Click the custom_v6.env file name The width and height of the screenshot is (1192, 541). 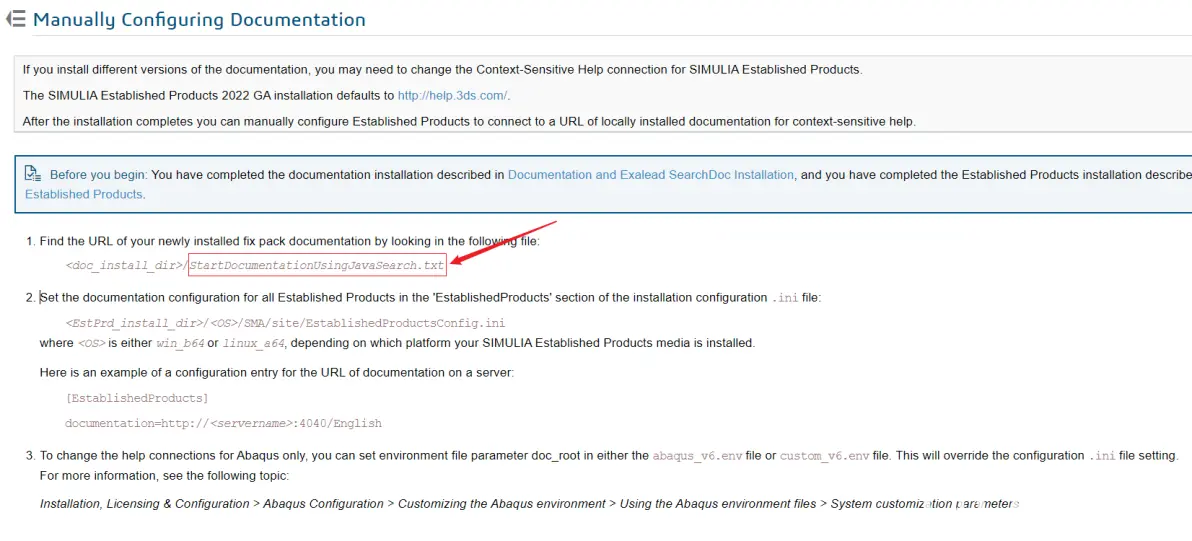tap(824, 456)
